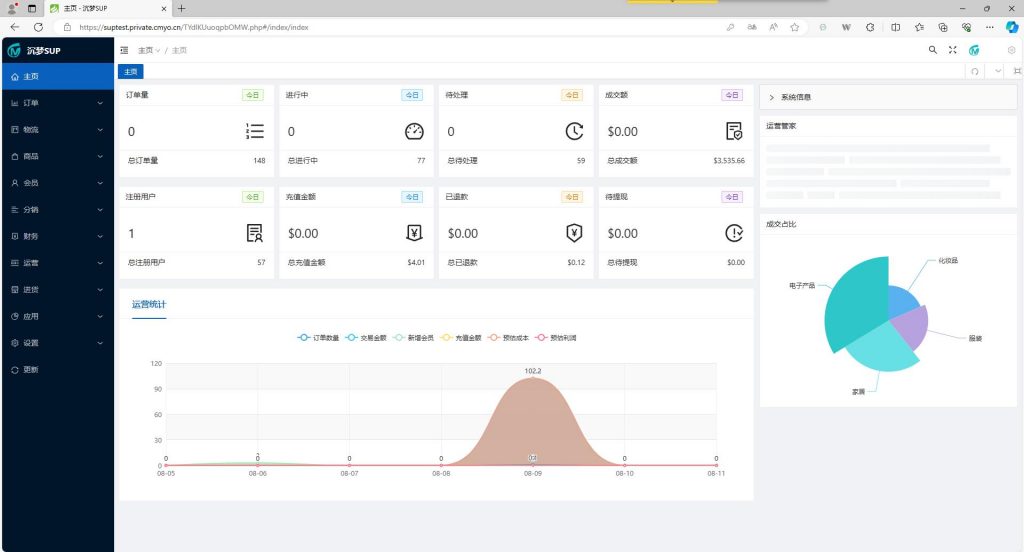
Task: Click the sidebar collapse icon beside breadcrumb
Action: pyautogui.click(x=124, y=50)
